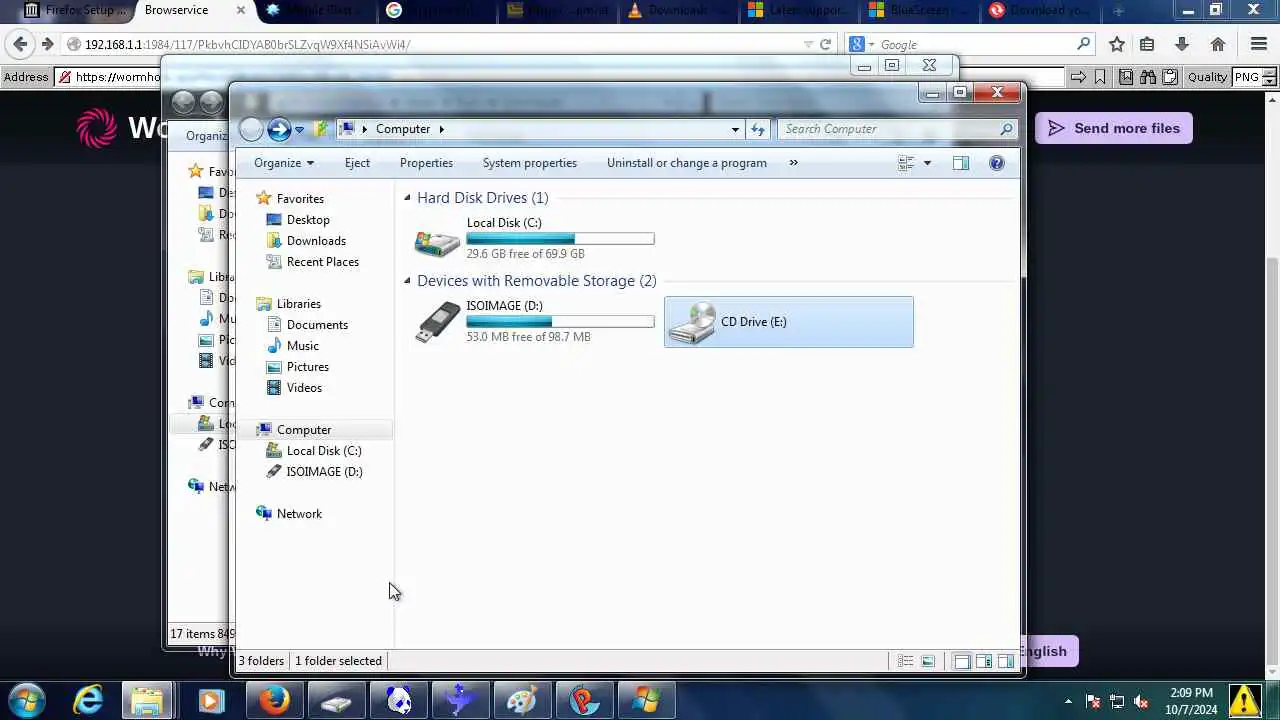The image size is (1280, 720).
Task: Collapse Devices with Removable Storage group
Action: click(x=407, y=281)
